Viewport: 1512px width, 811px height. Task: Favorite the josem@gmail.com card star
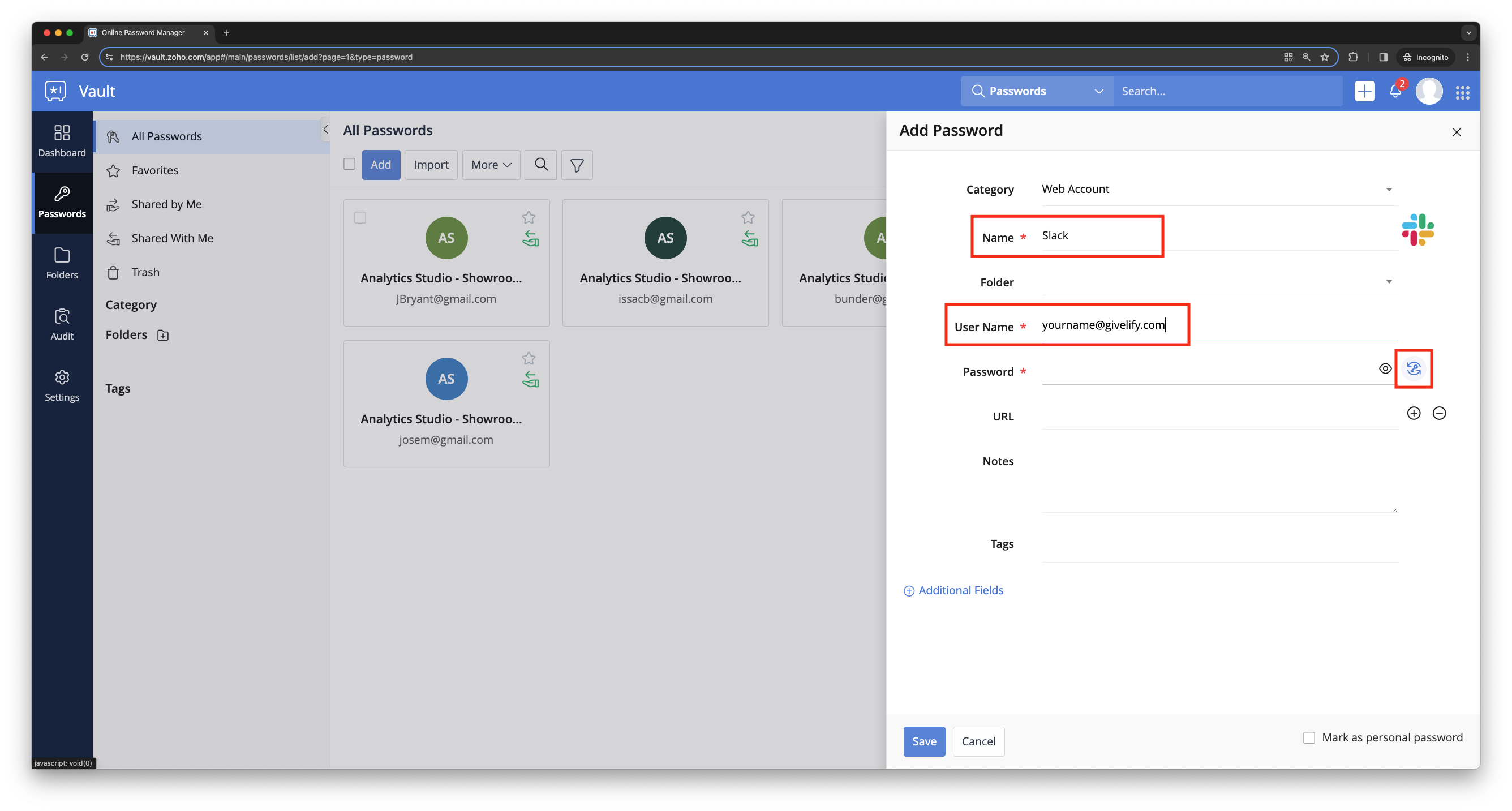pyautogui.click(x=529, y=358)
